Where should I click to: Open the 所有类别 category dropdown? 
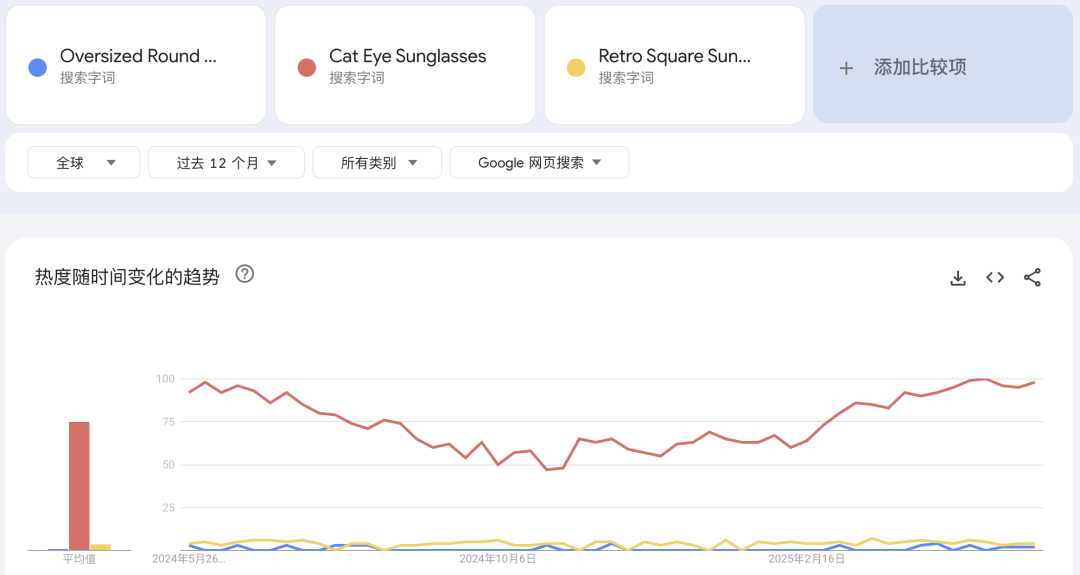pos(379,163)
